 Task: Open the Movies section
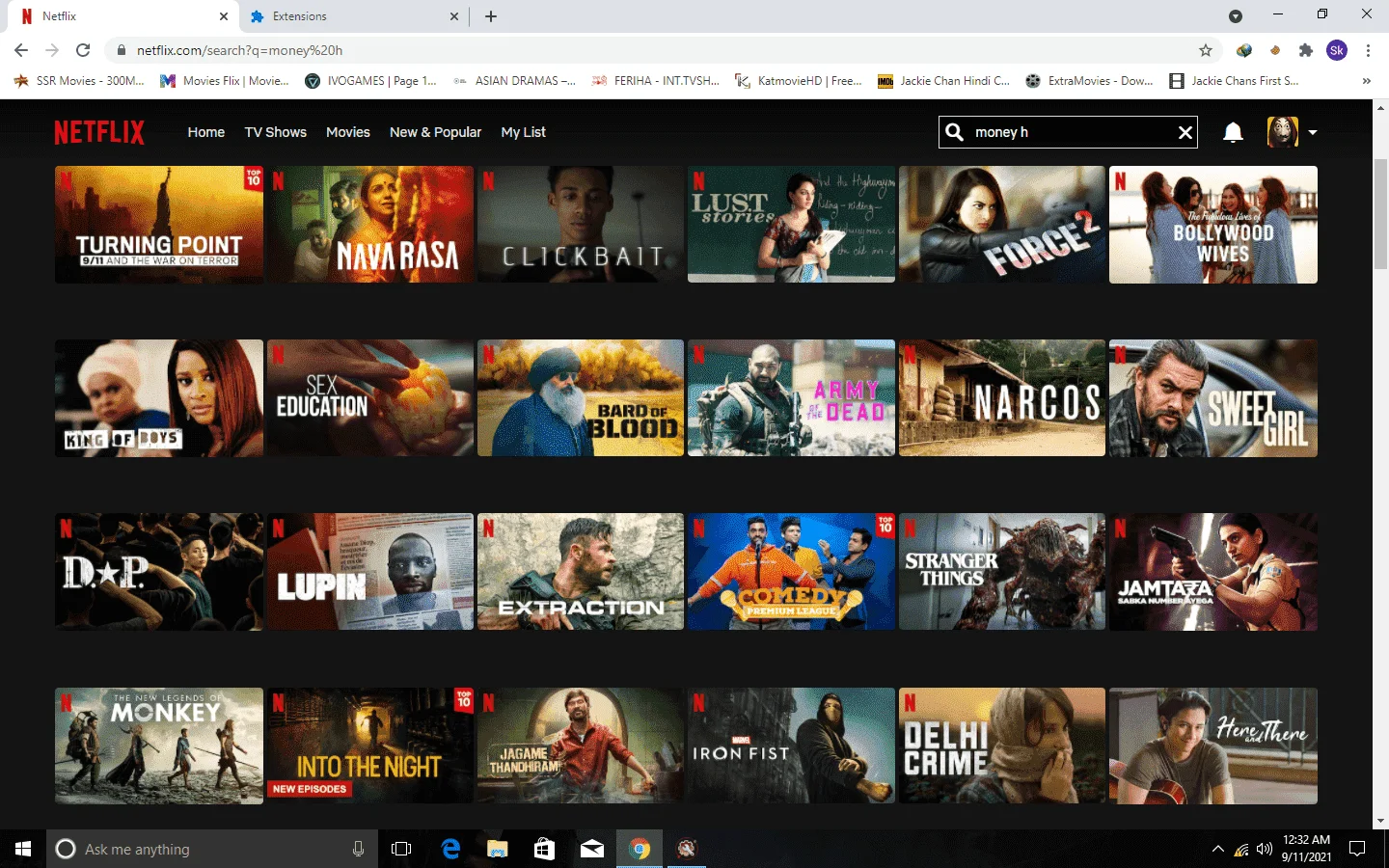pyautogui.click(x=348, y=132)
